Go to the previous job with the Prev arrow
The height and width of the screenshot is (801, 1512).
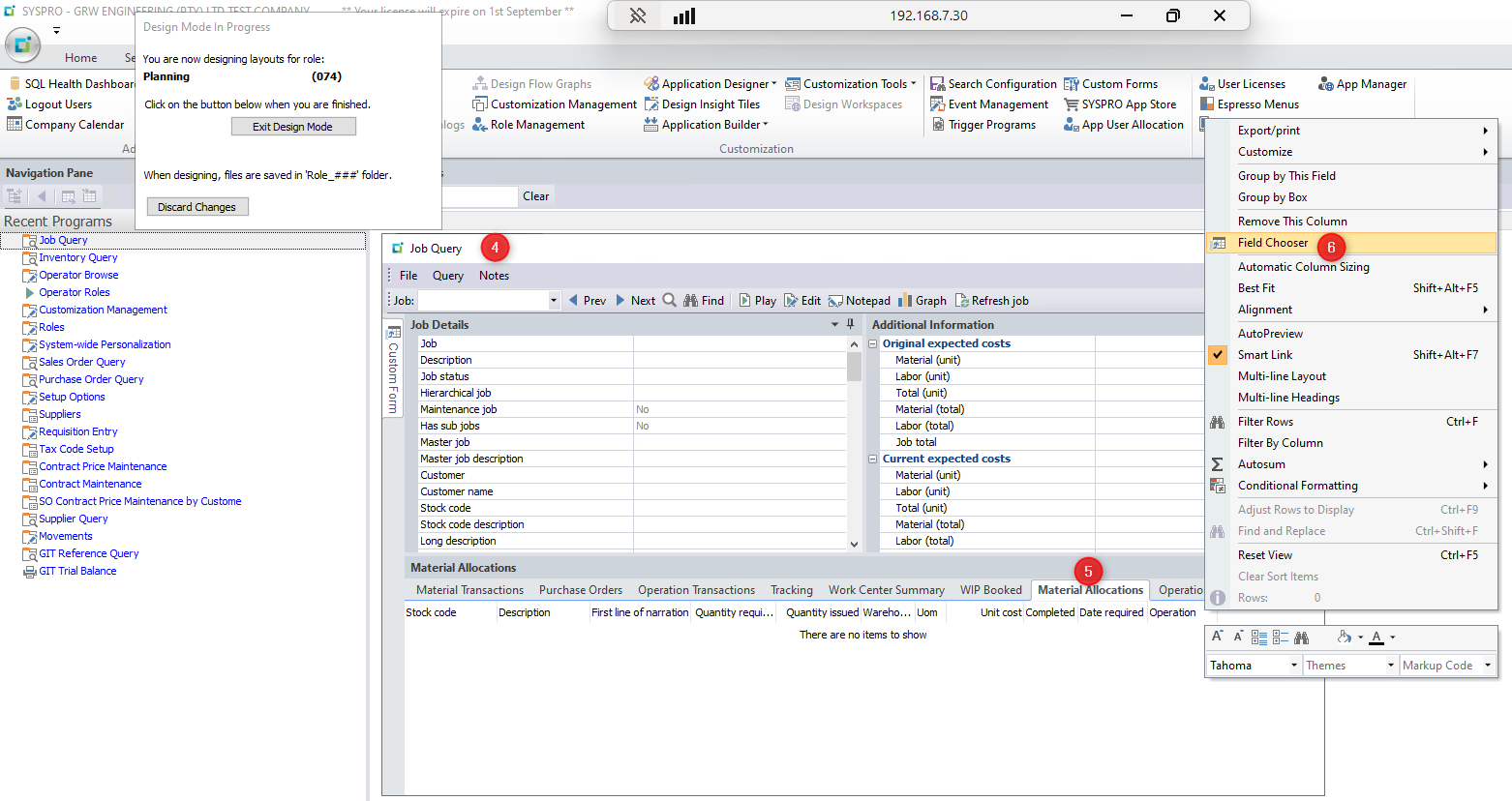[573, 301]
